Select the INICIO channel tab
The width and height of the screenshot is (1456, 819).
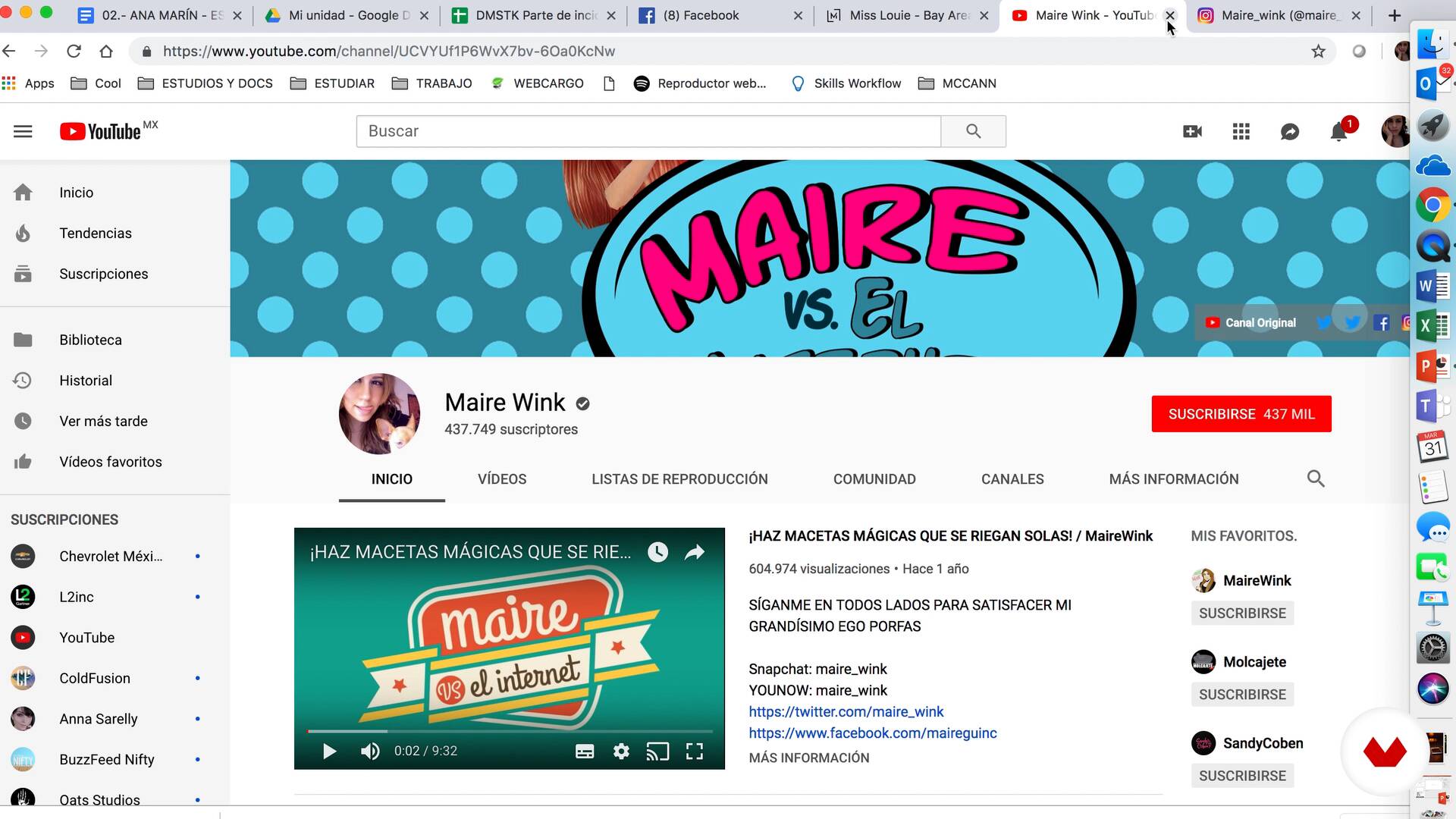click(392, 479)
